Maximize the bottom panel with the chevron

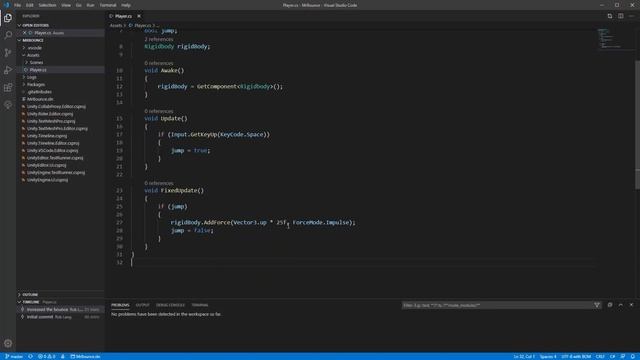[x=620, y=305]
